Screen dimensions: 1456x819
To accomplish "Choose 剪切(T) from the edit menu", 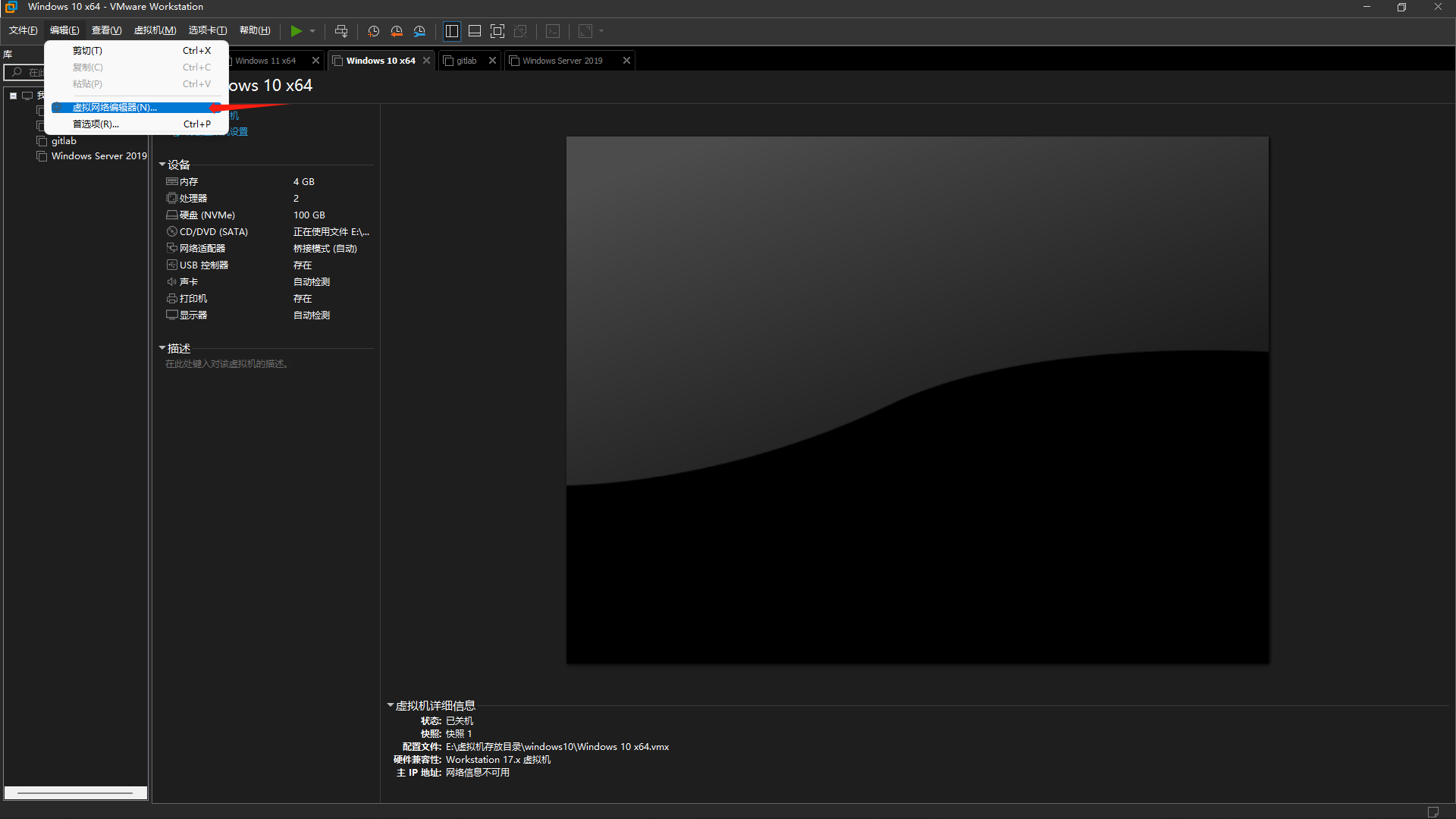I will point(136,51).
